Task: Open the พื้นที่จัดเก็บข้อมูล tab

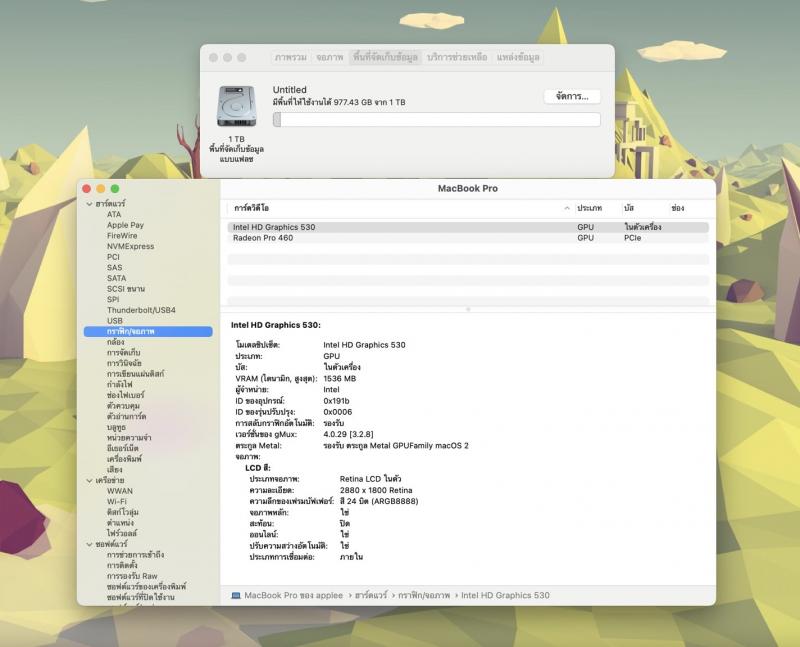Action: pyautogui.click(x=385, y=57)
